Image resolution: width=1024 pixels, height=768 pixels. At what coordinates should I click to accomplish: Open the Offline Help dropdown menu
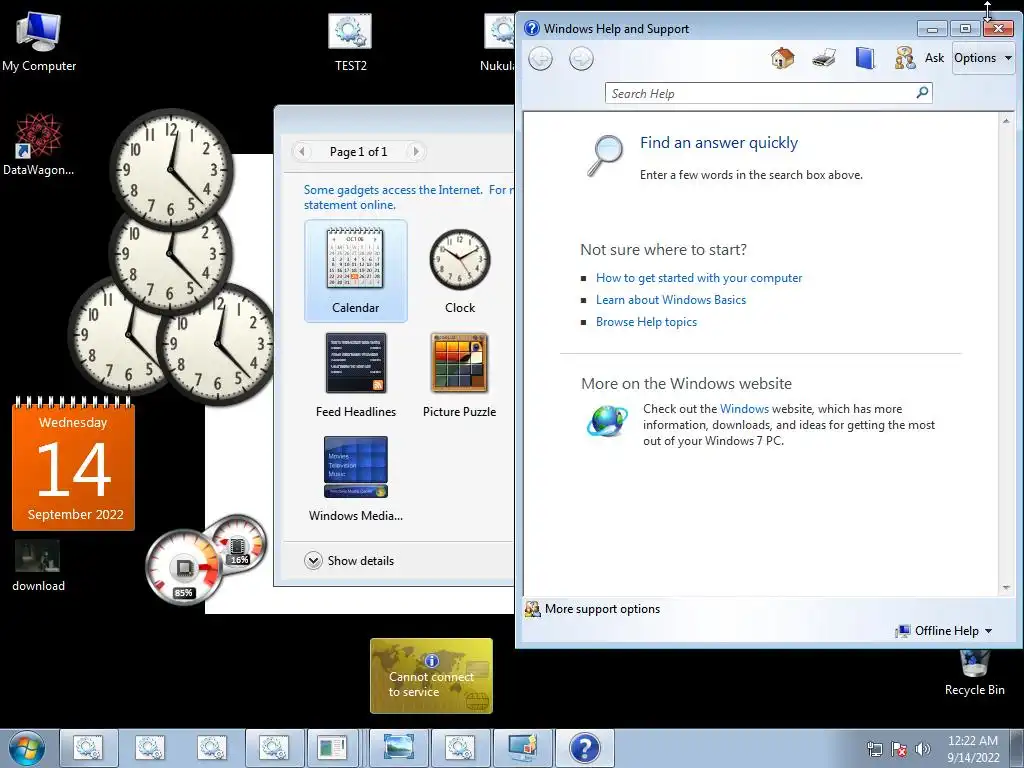click(944, 631)
